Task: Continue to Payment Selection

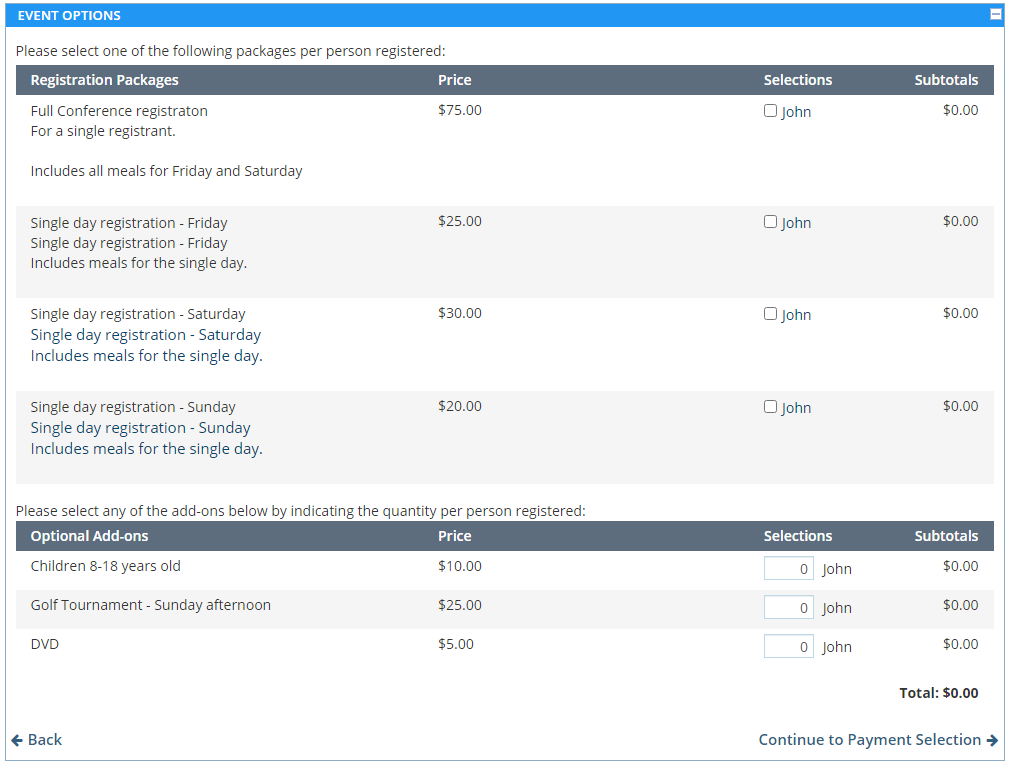Action: pyautogui.click(x=869, y=740)
